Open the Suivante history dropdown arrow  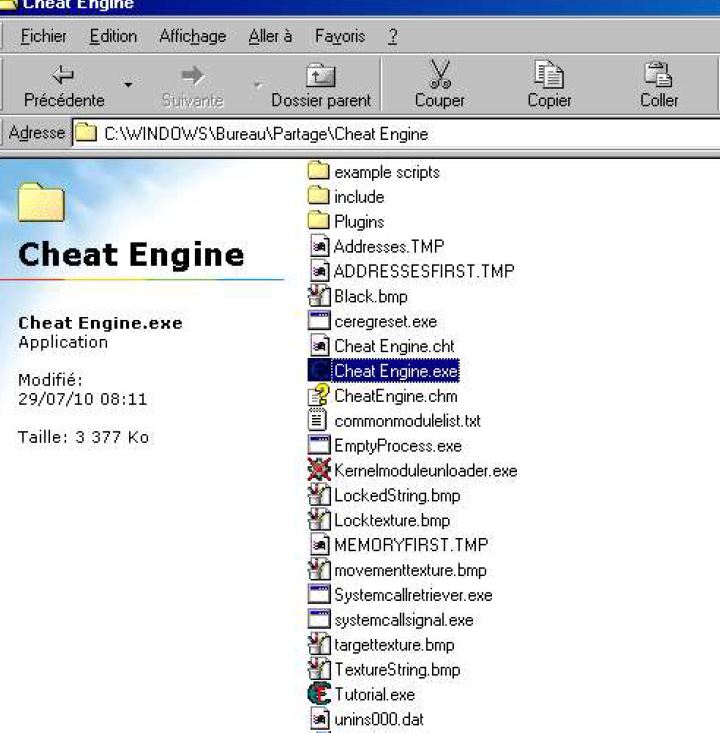[258, 85]
